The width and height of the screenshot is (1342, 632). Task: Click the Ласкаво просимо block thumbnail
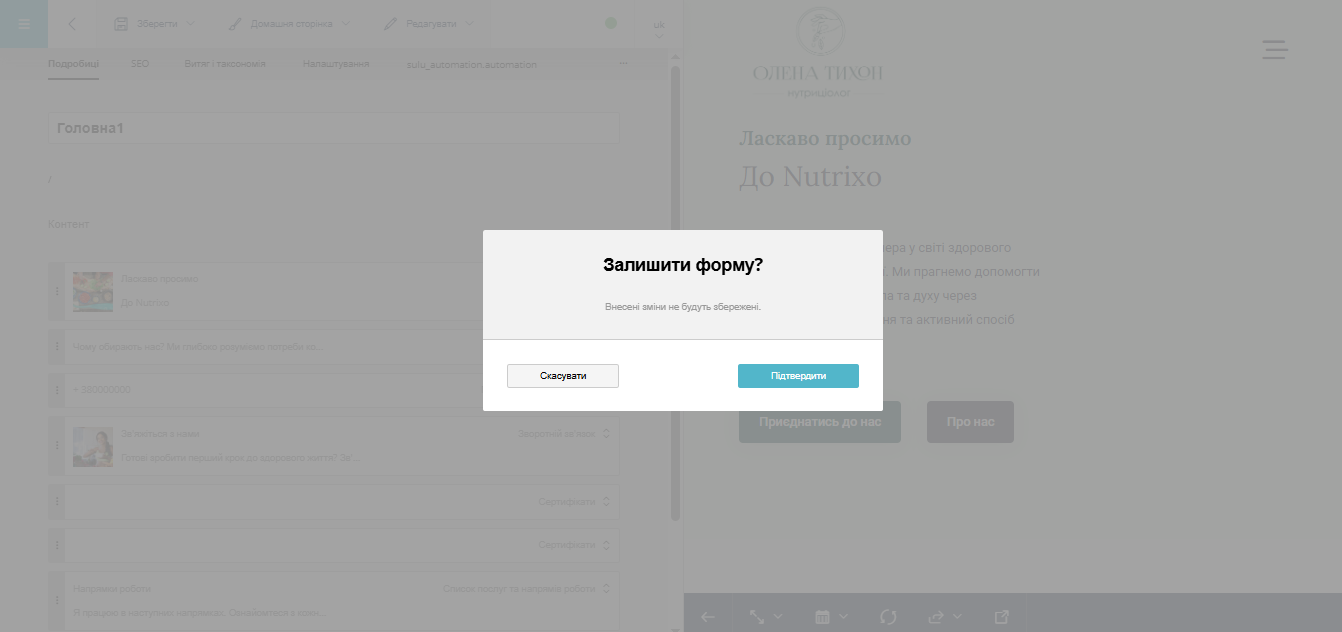(x=93, y=292)
